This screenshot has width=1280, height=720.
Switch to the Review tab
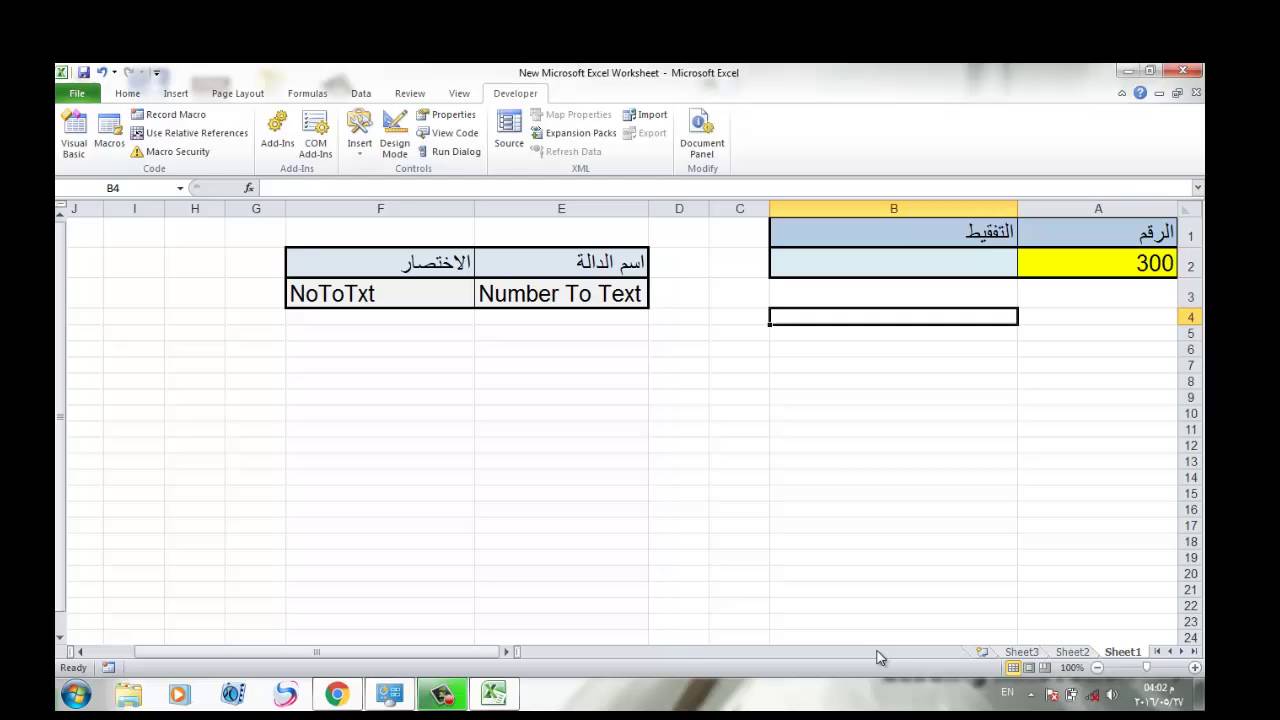click(410, 93)
